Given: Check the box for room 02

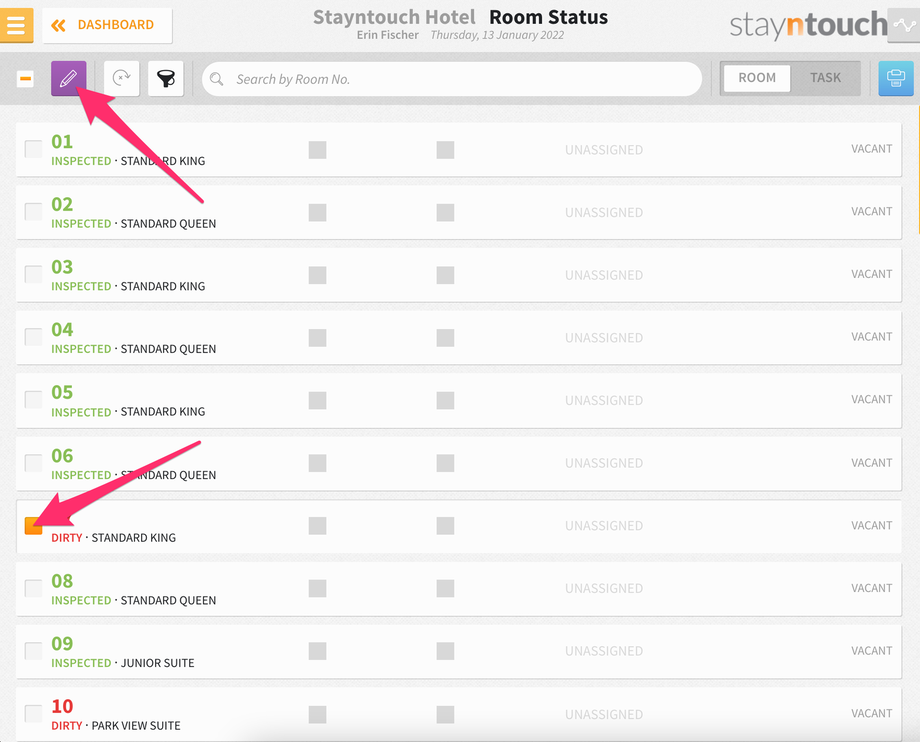Looking at the screenshot, I should coord(33,212).
